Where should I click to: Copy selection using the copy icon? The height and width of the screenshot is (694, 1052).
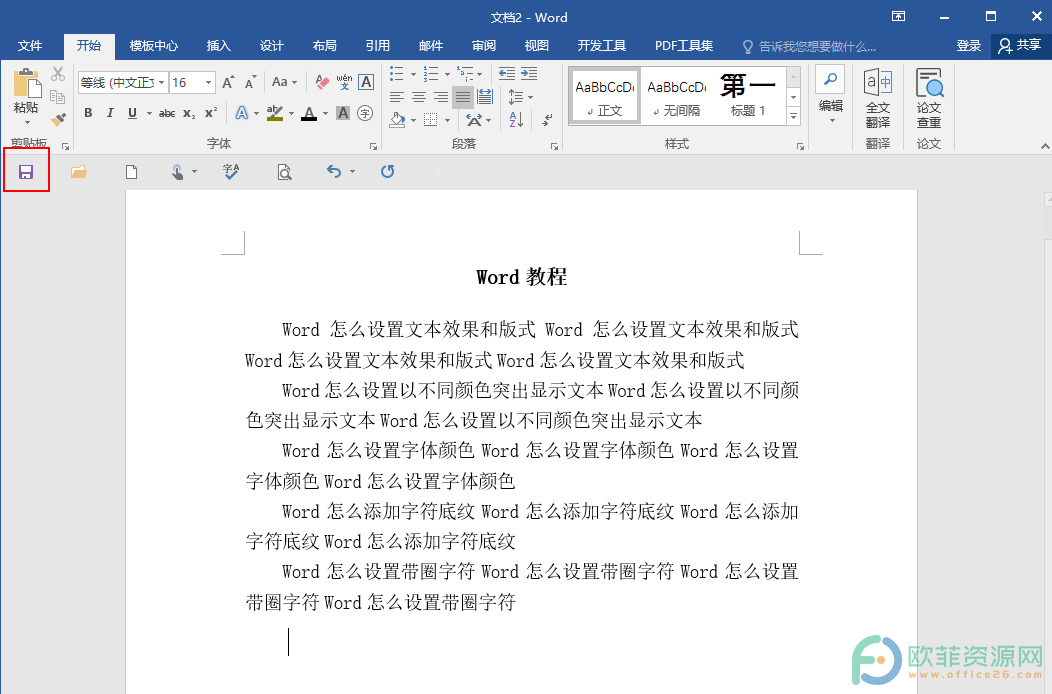click(x=58, y=97)
